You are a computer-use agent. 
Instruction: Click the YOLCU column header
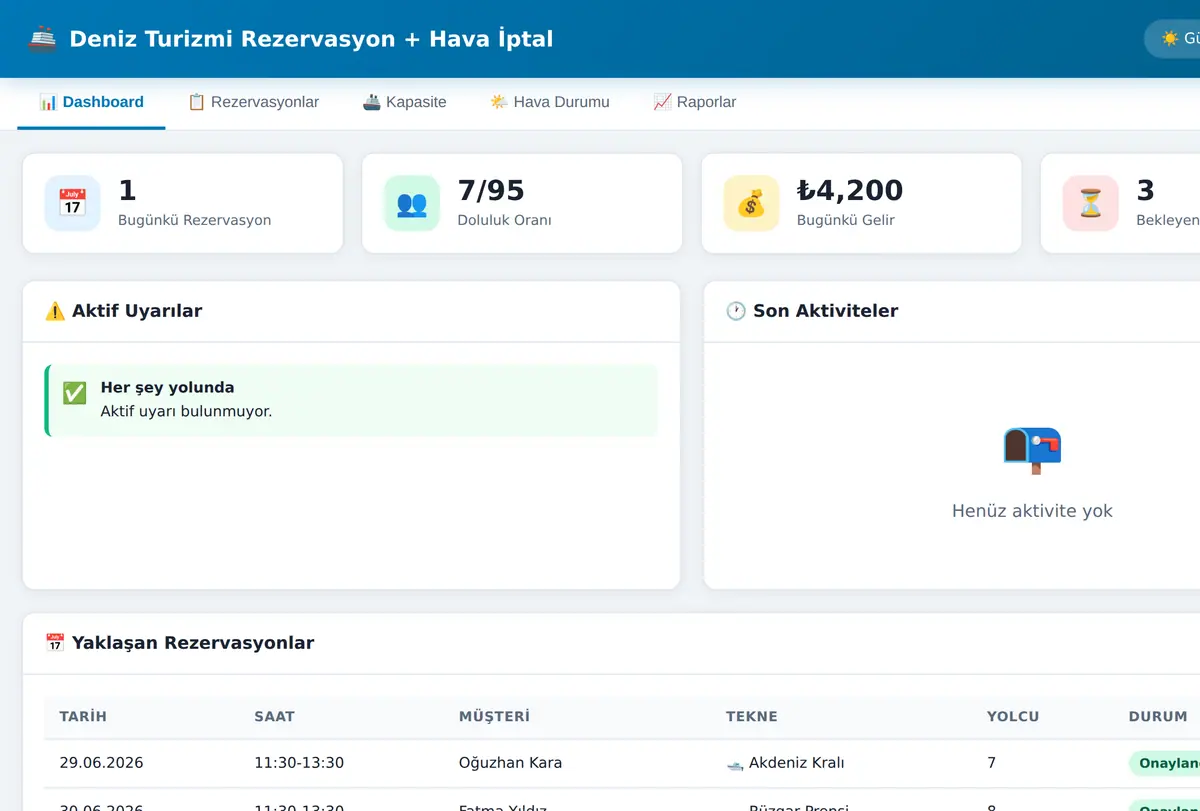coord(1013,716)
